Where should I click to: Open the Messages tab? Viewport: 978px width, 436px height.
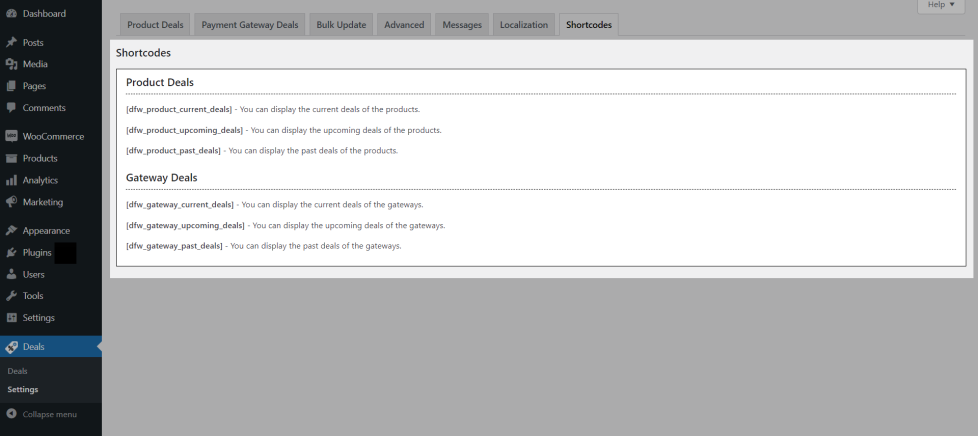pyautogui.click(x=462, y=24)
